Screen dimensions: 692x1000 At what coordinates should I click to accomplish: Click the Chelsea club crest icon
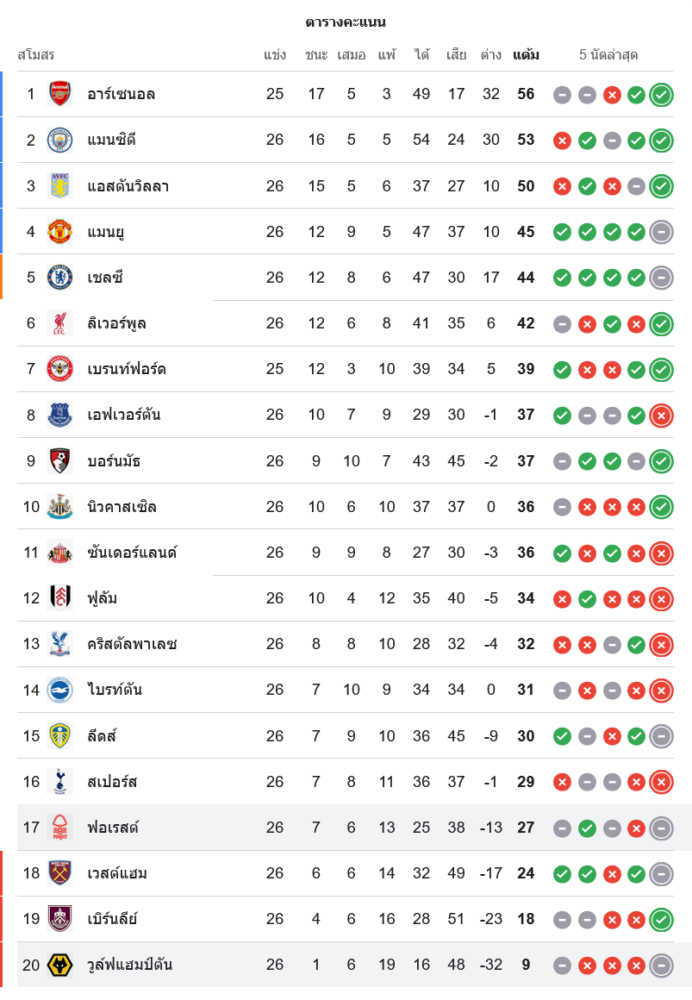point(61,277)
